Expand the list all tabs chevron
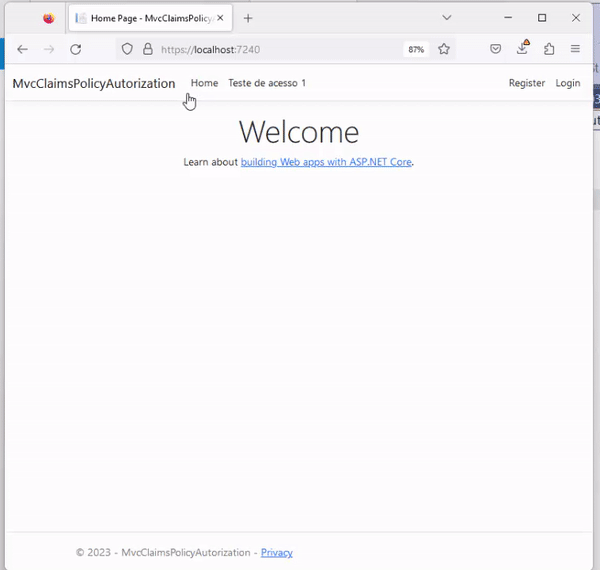The width and height of the screenshot is (600, 570). point(447,18)
